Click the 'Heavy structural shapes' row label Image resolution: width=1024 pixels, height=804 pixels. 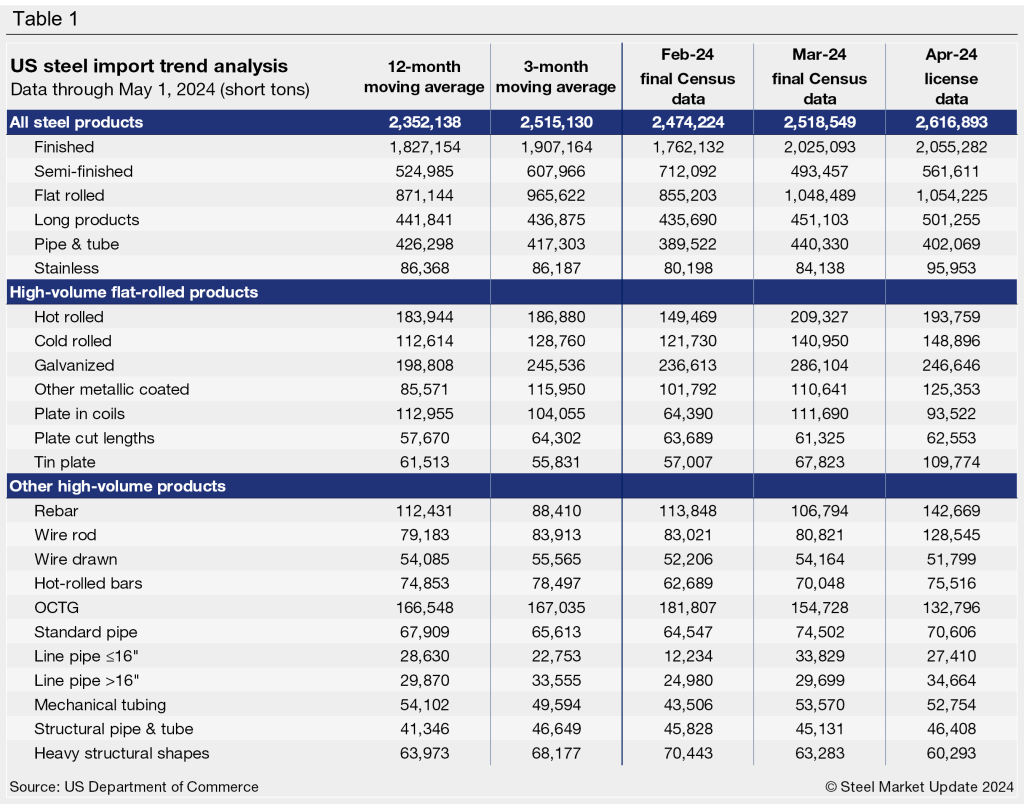[122, 753]
